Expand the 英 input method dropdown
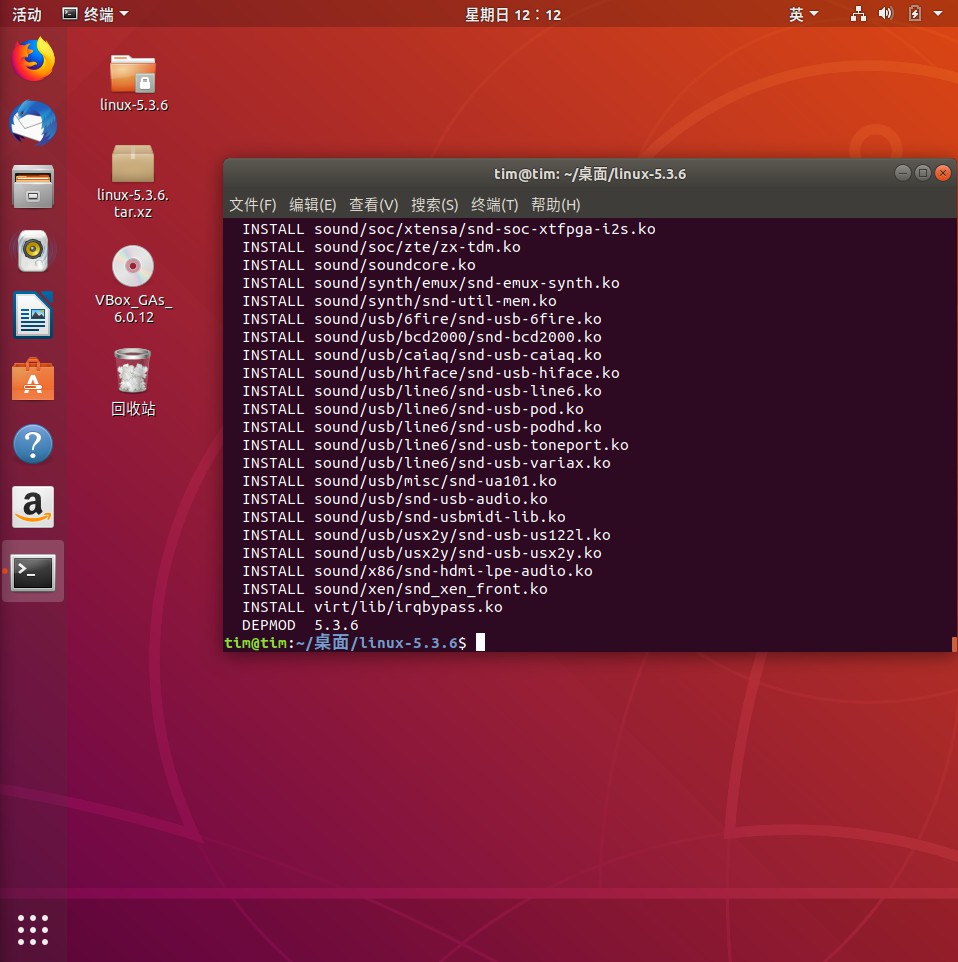 pos(803,14)
